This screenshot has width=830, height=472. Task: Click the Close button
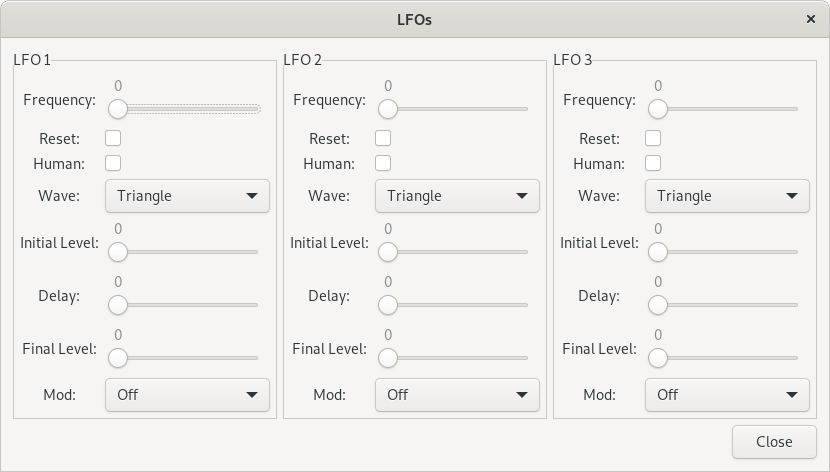coord(774,442)
